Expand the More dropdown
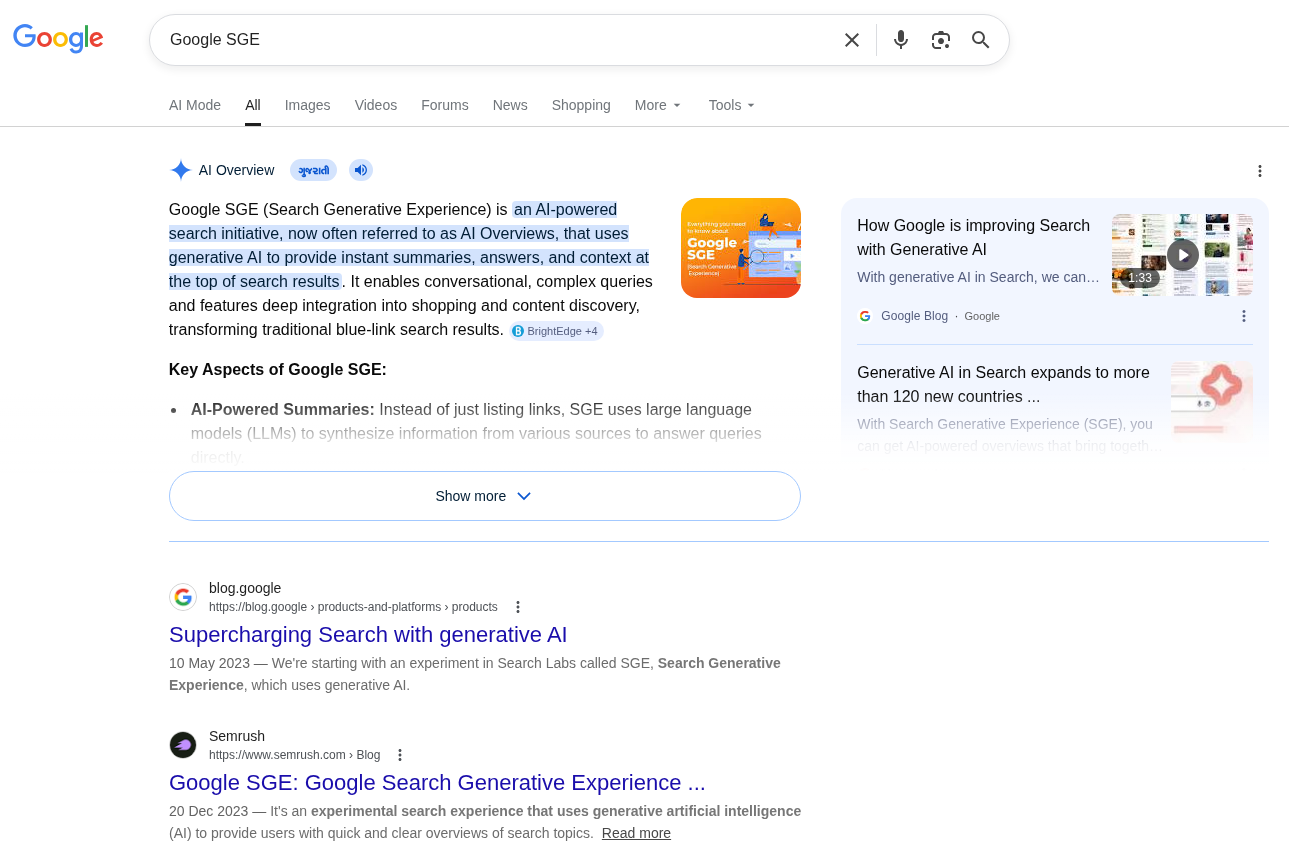Image resolution: width=1289 pixels, height=855 pixels. click(x=659, y=105)
